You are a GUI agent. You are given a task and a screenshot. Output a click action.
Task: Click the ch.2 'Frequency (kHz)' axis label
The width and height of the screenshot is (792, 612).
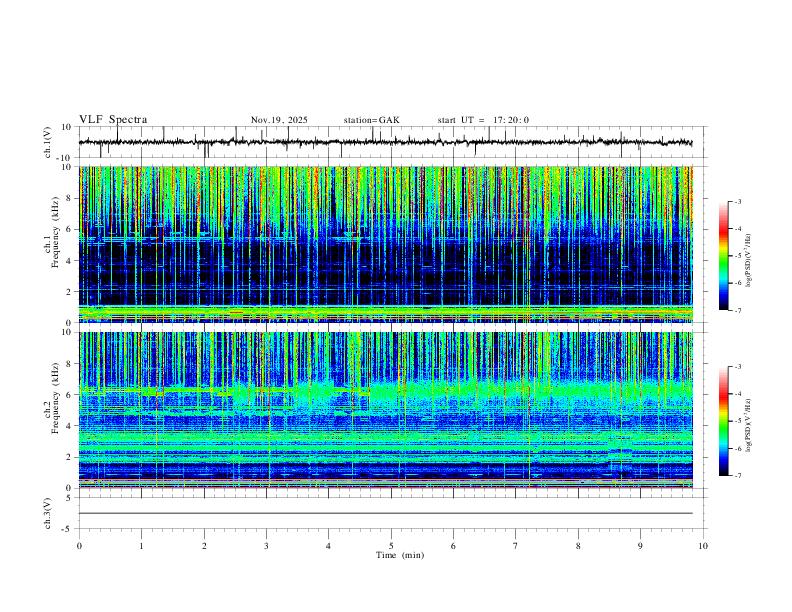coord(55,398)
